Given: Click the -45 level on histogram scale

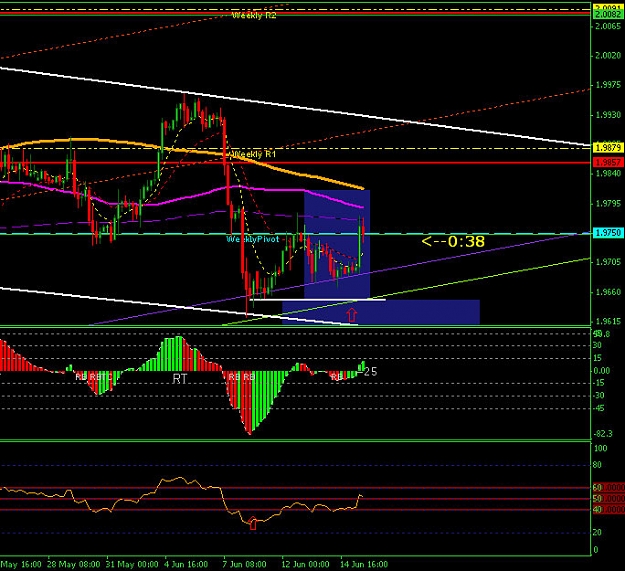Looking at the screenshot, I should click(599, 408).
